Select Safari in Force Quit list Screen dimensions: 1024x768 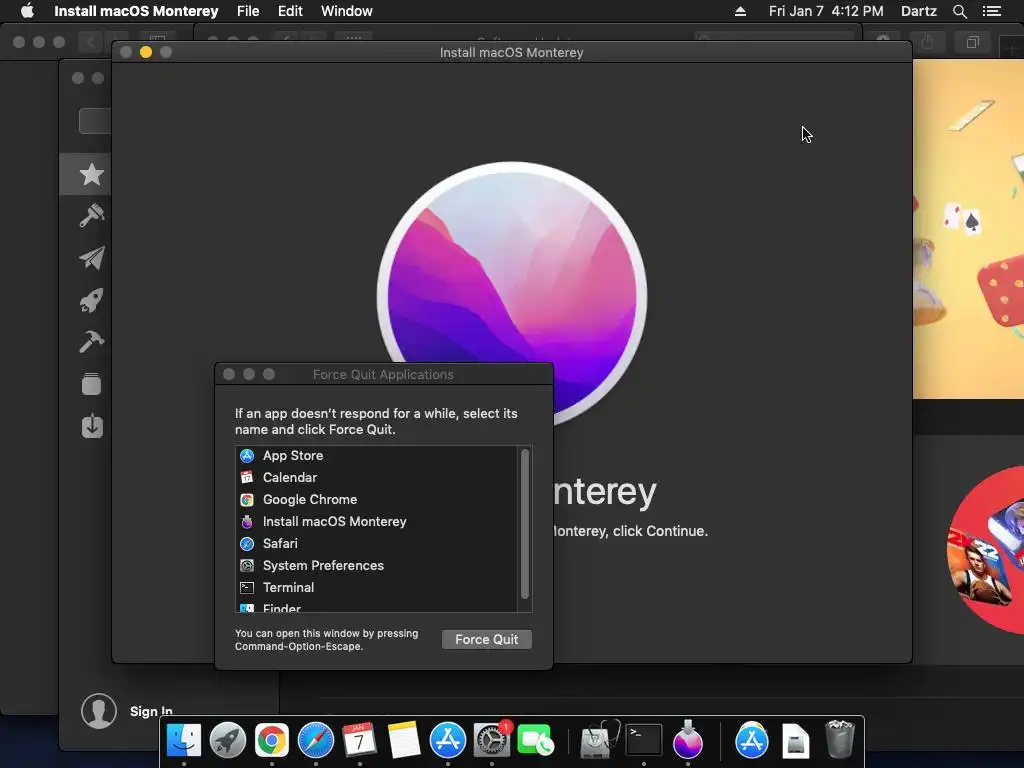pos(377,543)
